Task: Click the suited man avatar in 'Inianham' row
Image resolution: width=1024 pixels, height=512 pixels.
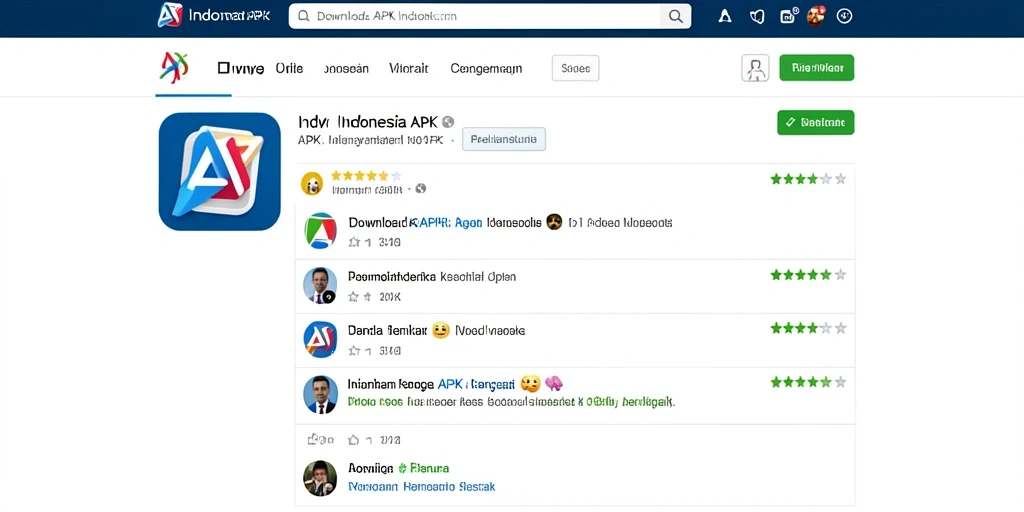Action: coord(321,394)
